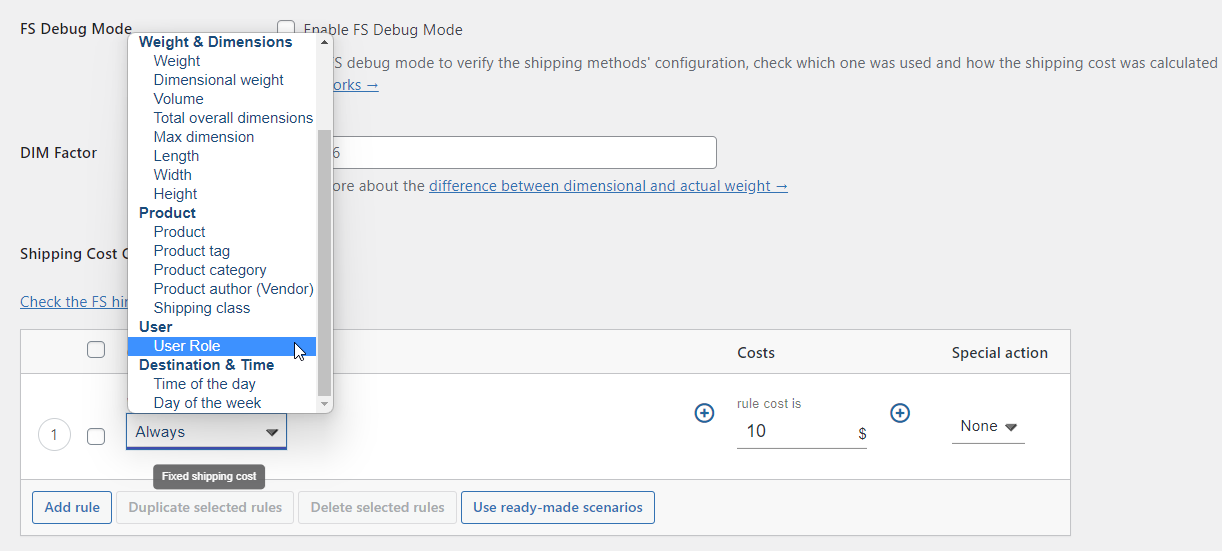
Task: Click the scroll down arrow in dropdown list
Action: pos(324,403)
